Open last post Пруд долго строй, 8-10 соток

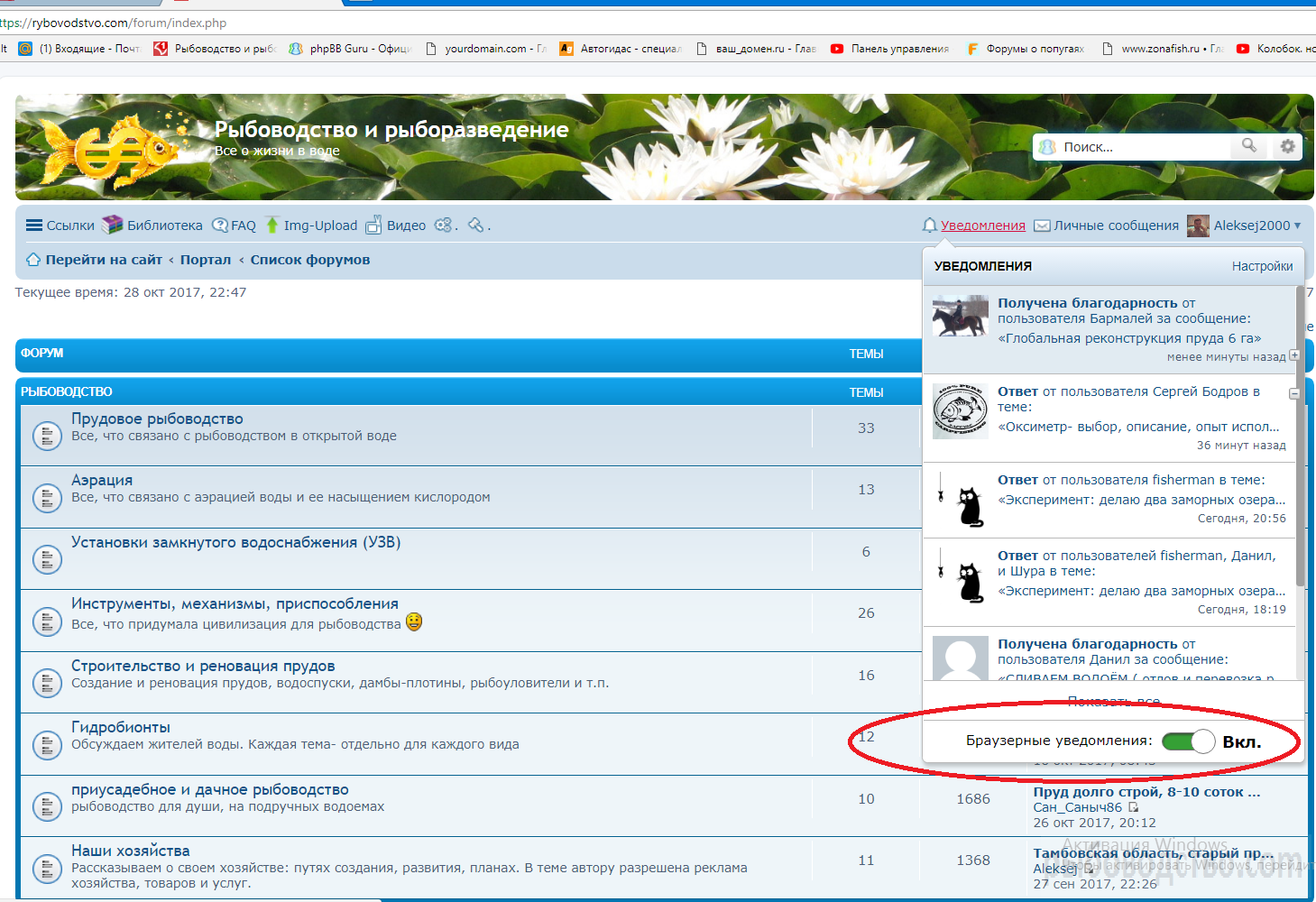click(x=1146, y=792)
